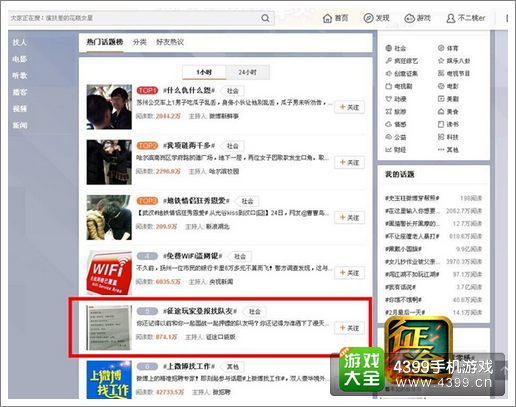Follow the #什么仇什么怨# topic with 关注

pyautogui.click(x=349, y=107)
